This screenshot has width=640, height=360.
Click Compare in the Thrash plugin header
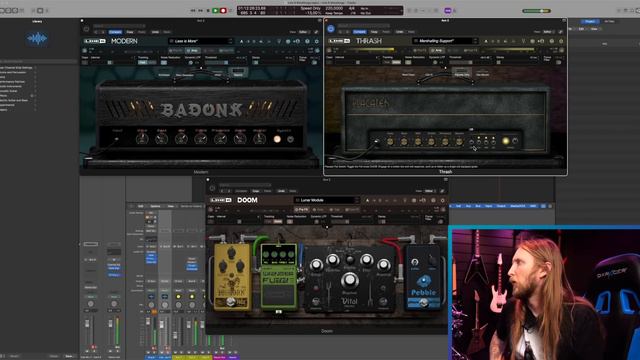point(359,31)
